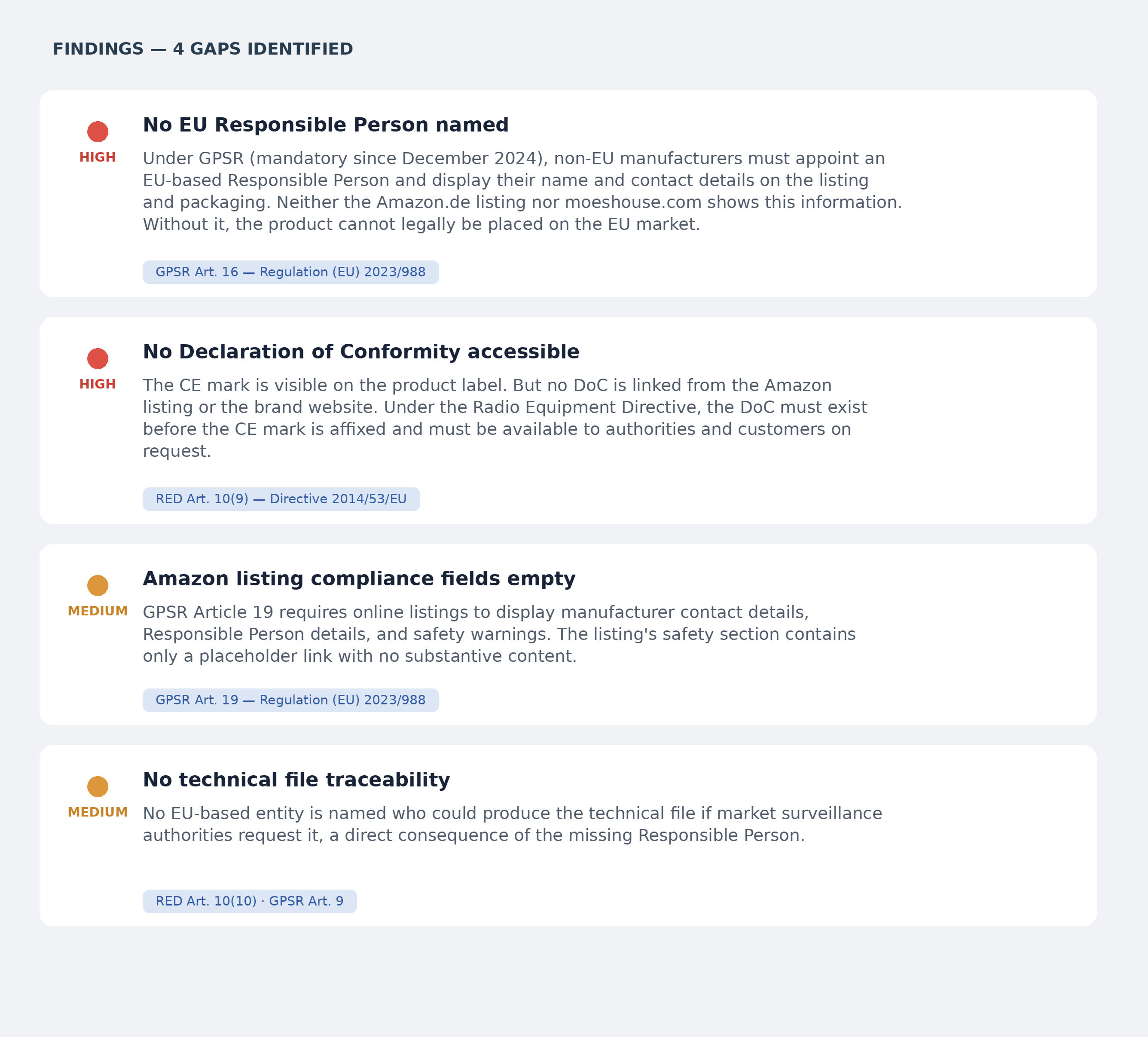Open 'No technical file traceability' heading
Image resolution: width=1148 pixels, height=1037 pixels.
pyautogui.click(x=296, y=780)
